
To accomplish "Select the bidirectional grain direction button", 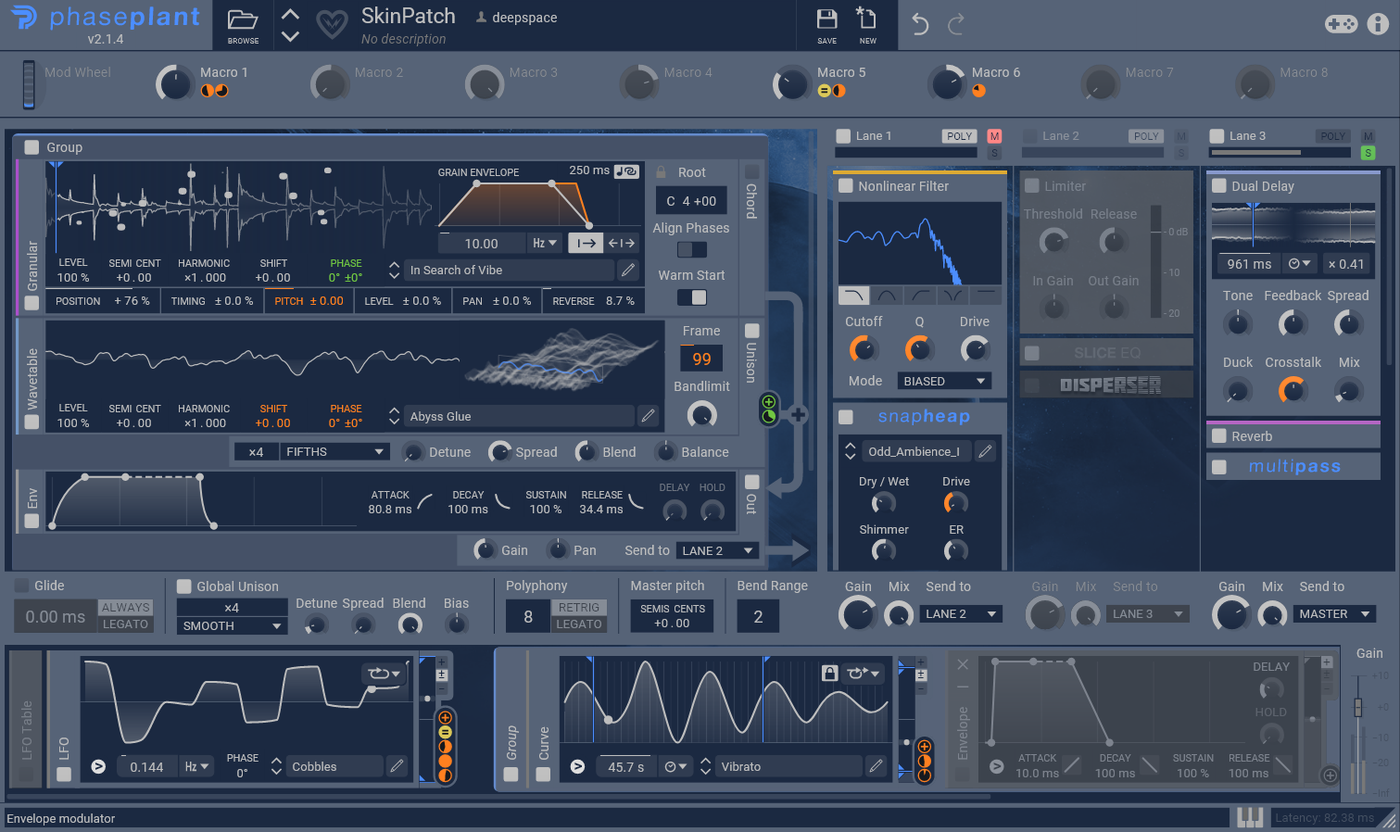I will coord(621,243).
